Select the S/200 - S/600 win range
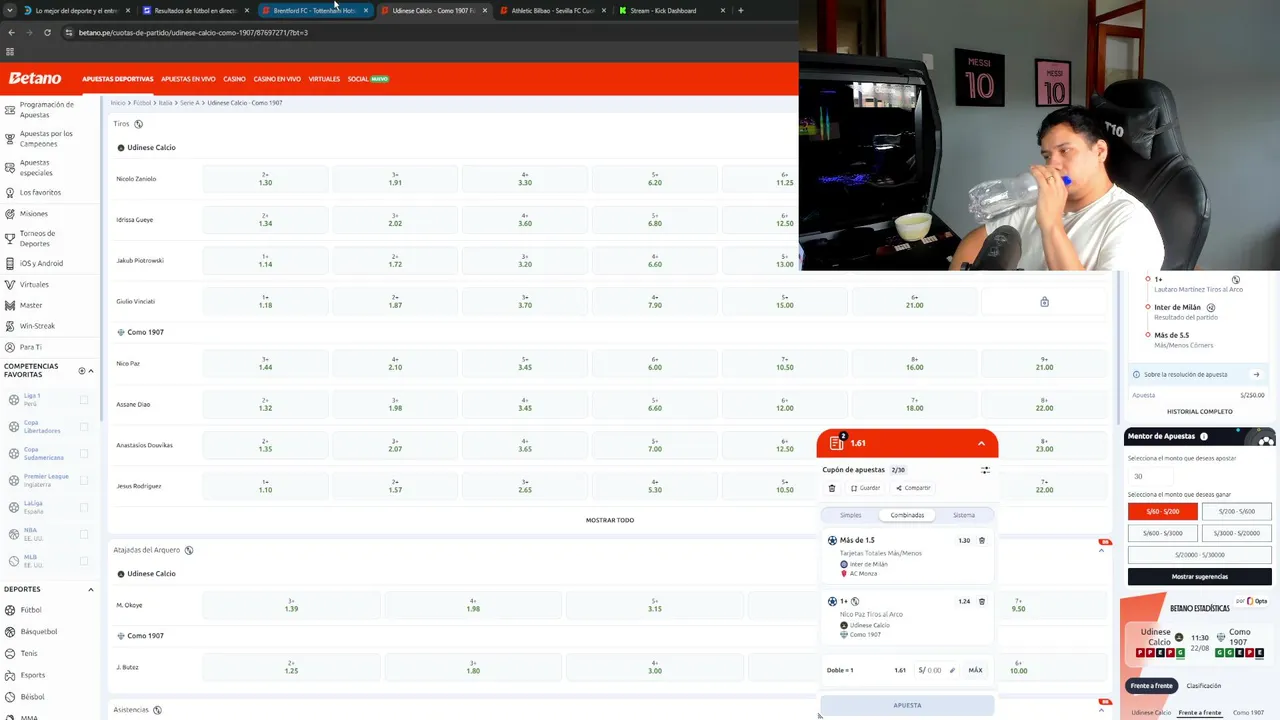Image resolution: width=1280 pixels, height=720 pixels. (1236, 511)
